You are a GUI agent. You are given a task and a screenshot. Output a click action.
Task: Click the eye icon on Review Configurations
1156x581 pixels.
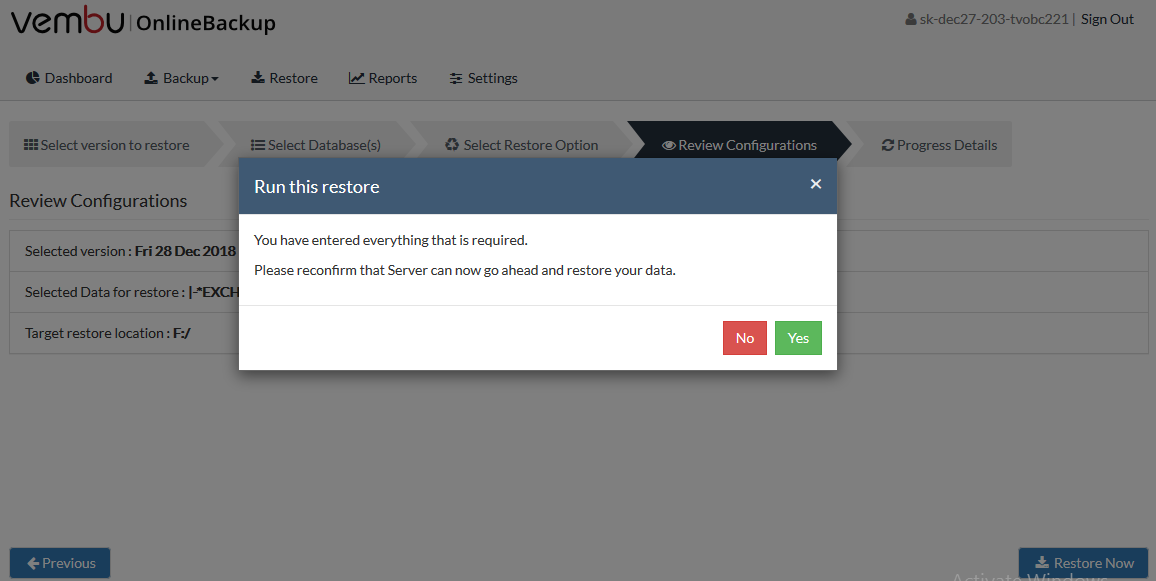click(669, 145)
